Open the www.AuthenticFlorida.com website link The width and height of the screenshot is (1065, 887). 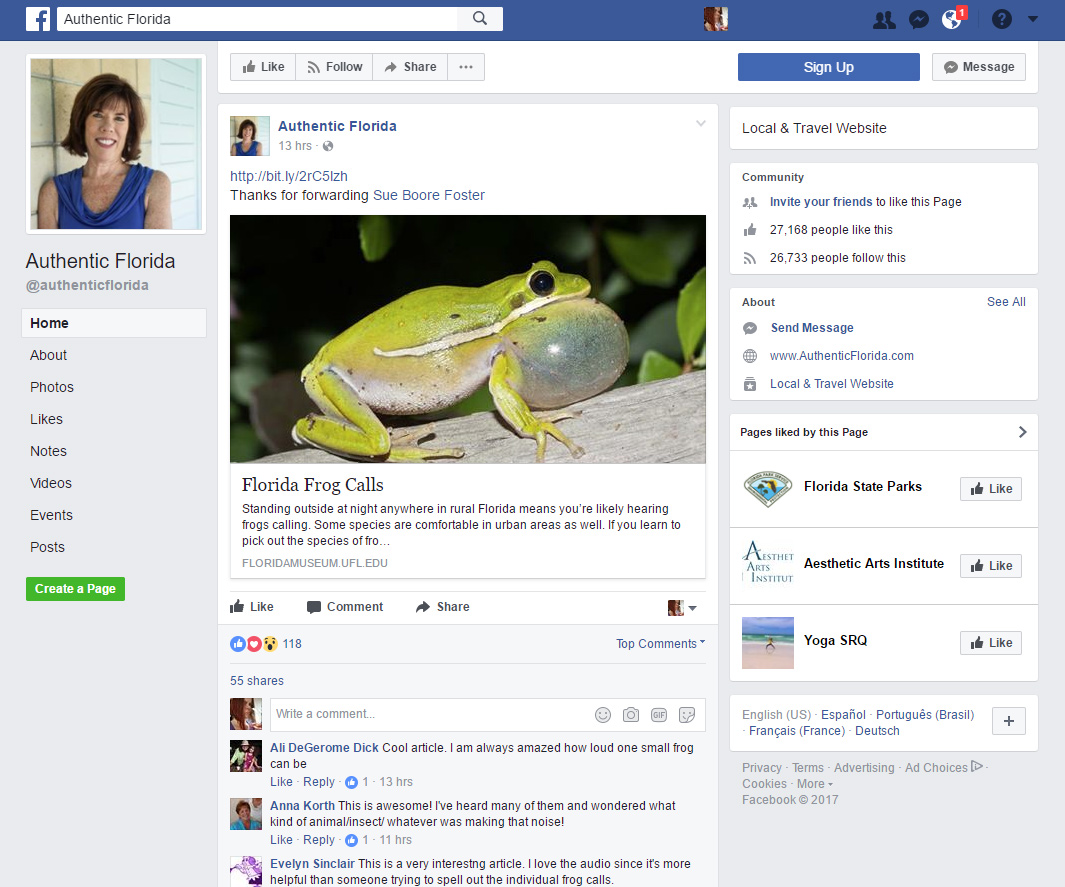[x=842, y=356]
